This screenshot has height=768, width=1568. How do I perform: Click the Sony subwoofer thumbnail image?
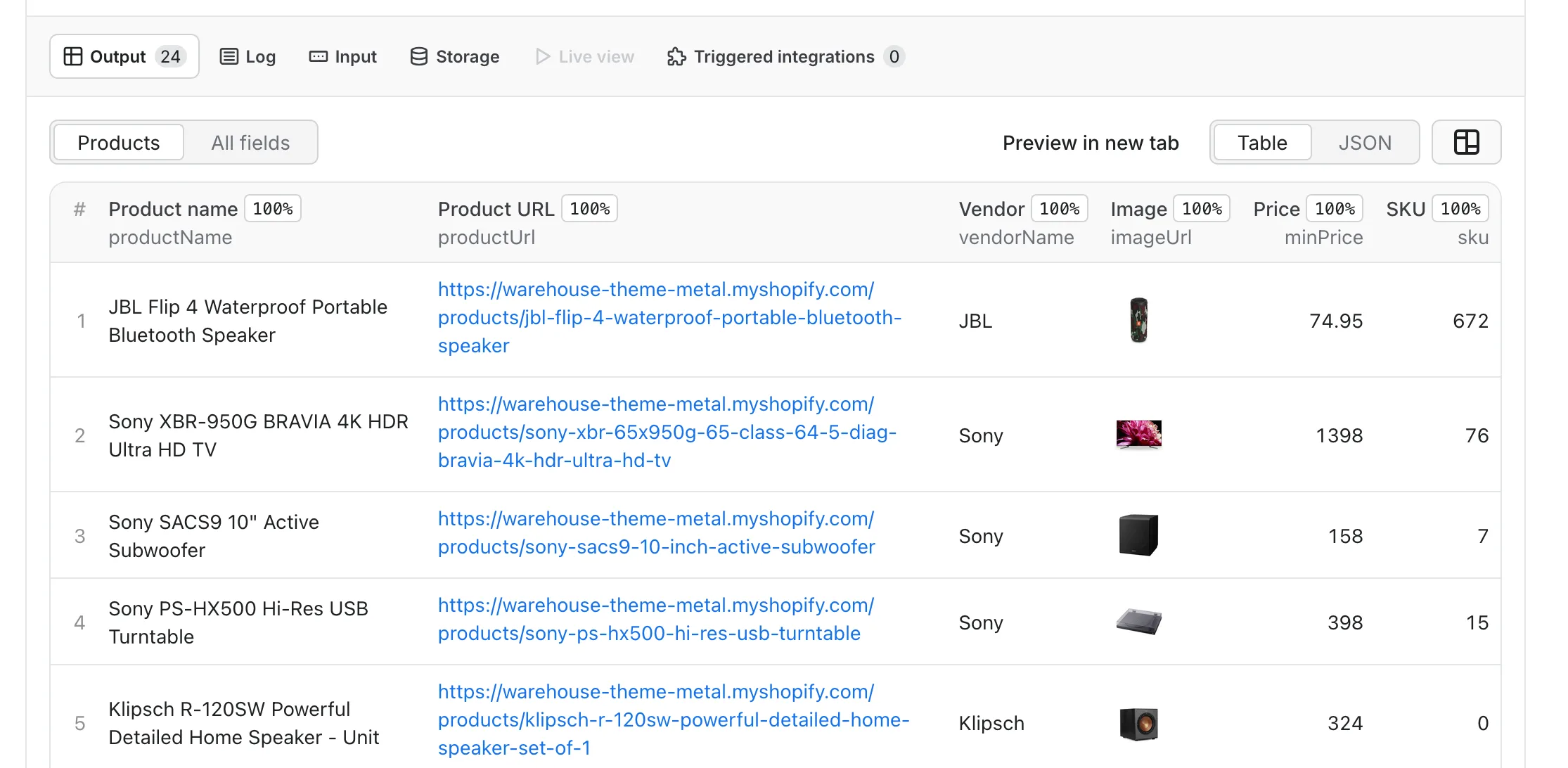click(x=1138, y=535)
